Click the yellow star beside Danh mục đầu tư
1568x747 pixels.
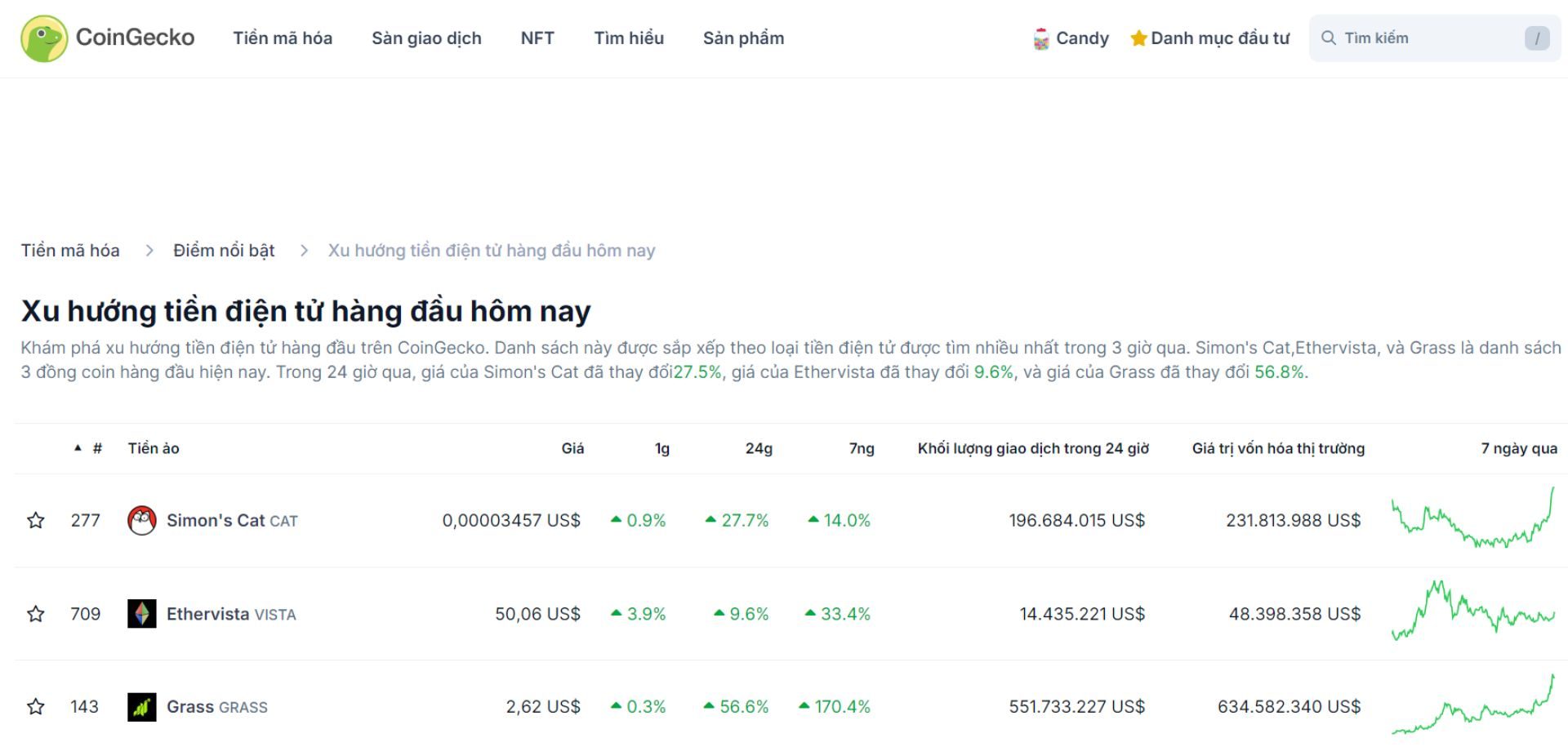click(1138, 37)
